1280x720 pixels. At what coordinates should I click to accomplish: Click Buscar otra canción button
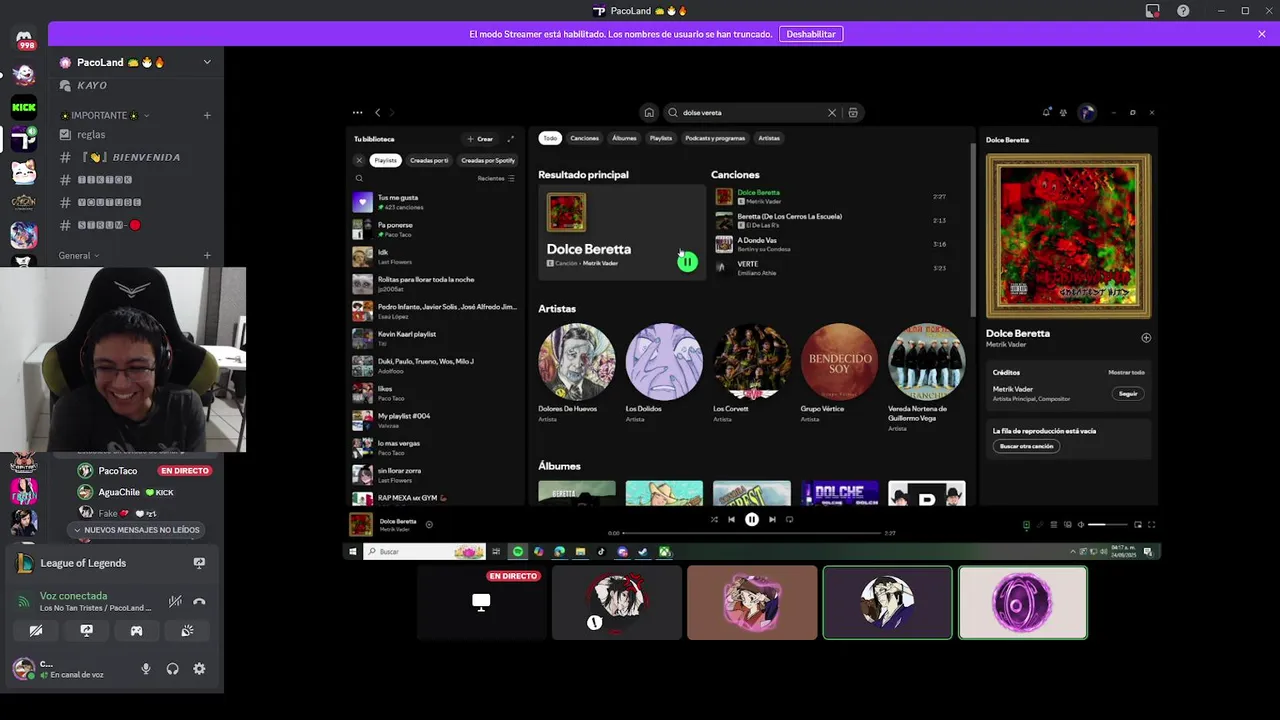(x=1027, y=446)
